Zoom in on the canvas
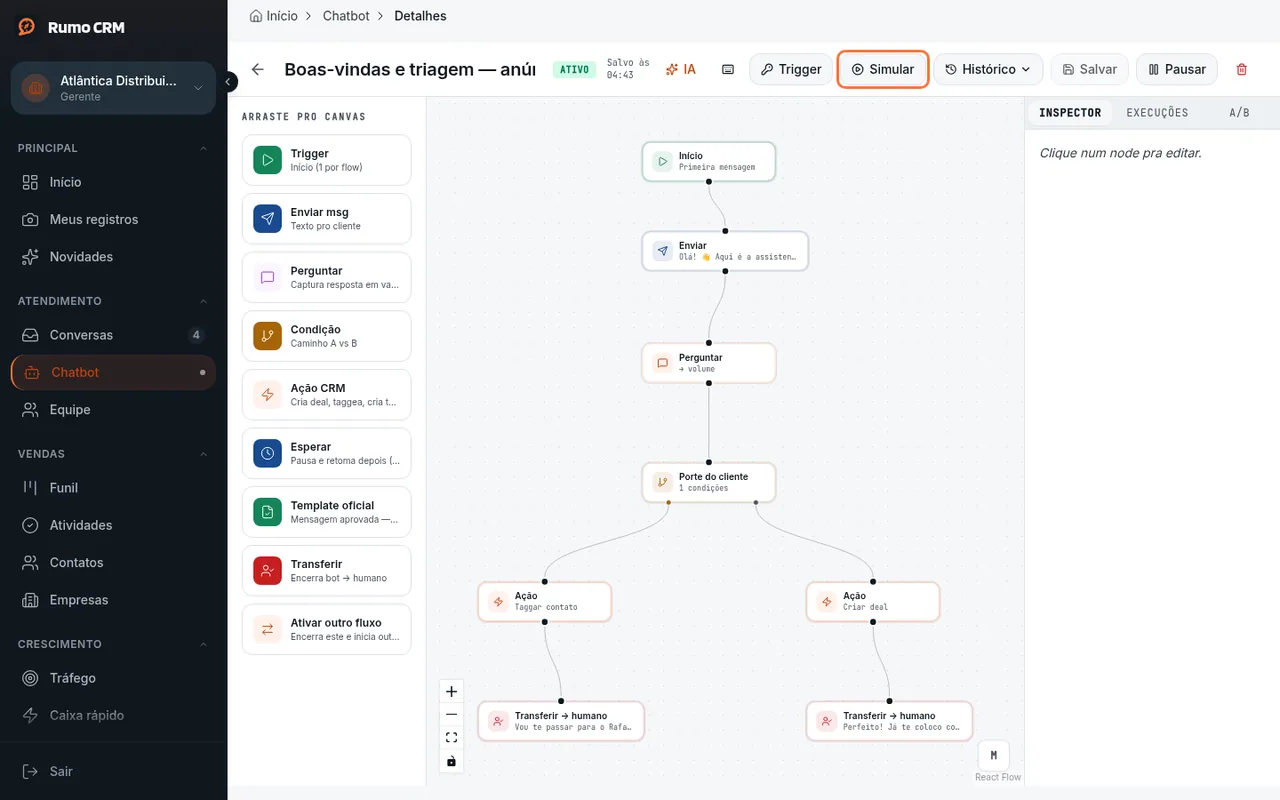1280x800 pixels. pyautogui.click(x=451, y=691)
